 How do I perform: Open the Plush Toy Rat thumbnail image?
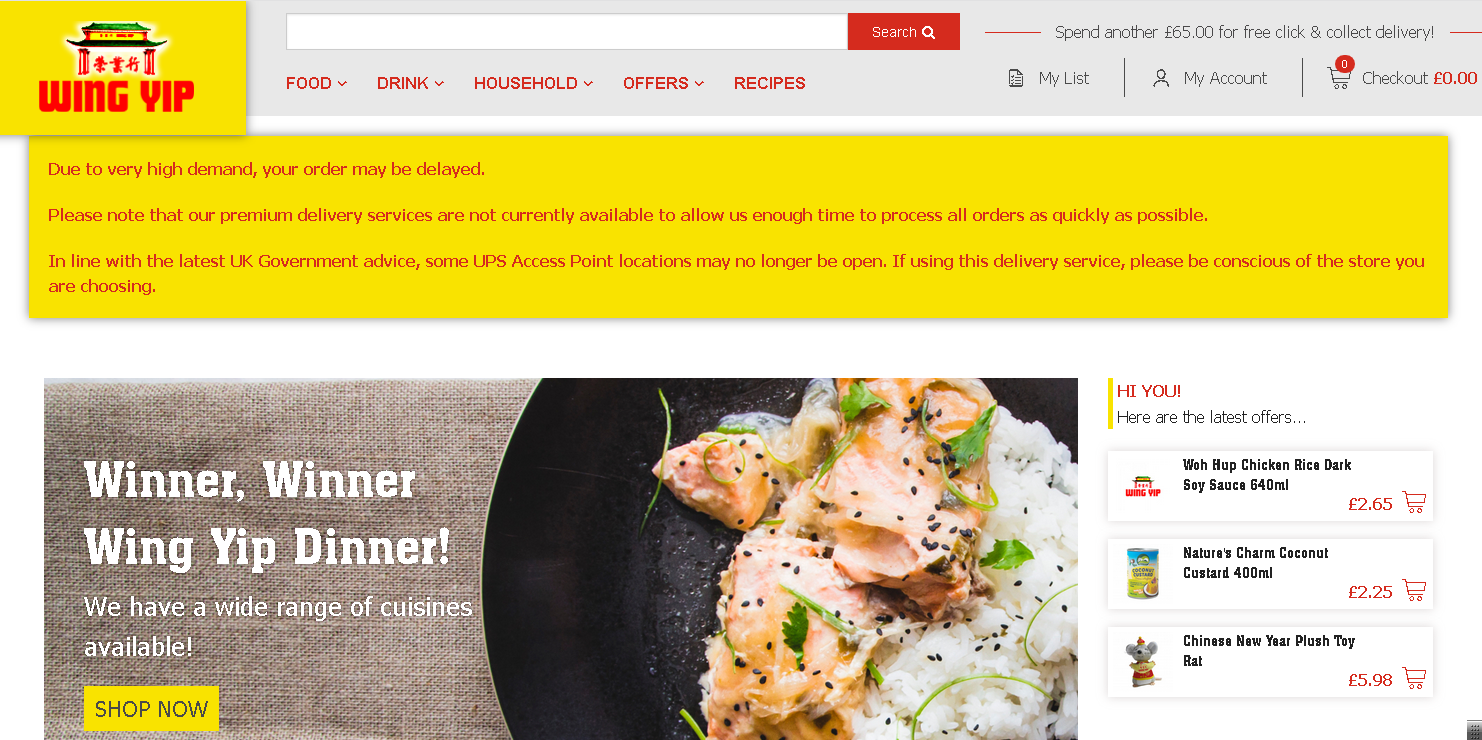click(x=1142, y=662)
